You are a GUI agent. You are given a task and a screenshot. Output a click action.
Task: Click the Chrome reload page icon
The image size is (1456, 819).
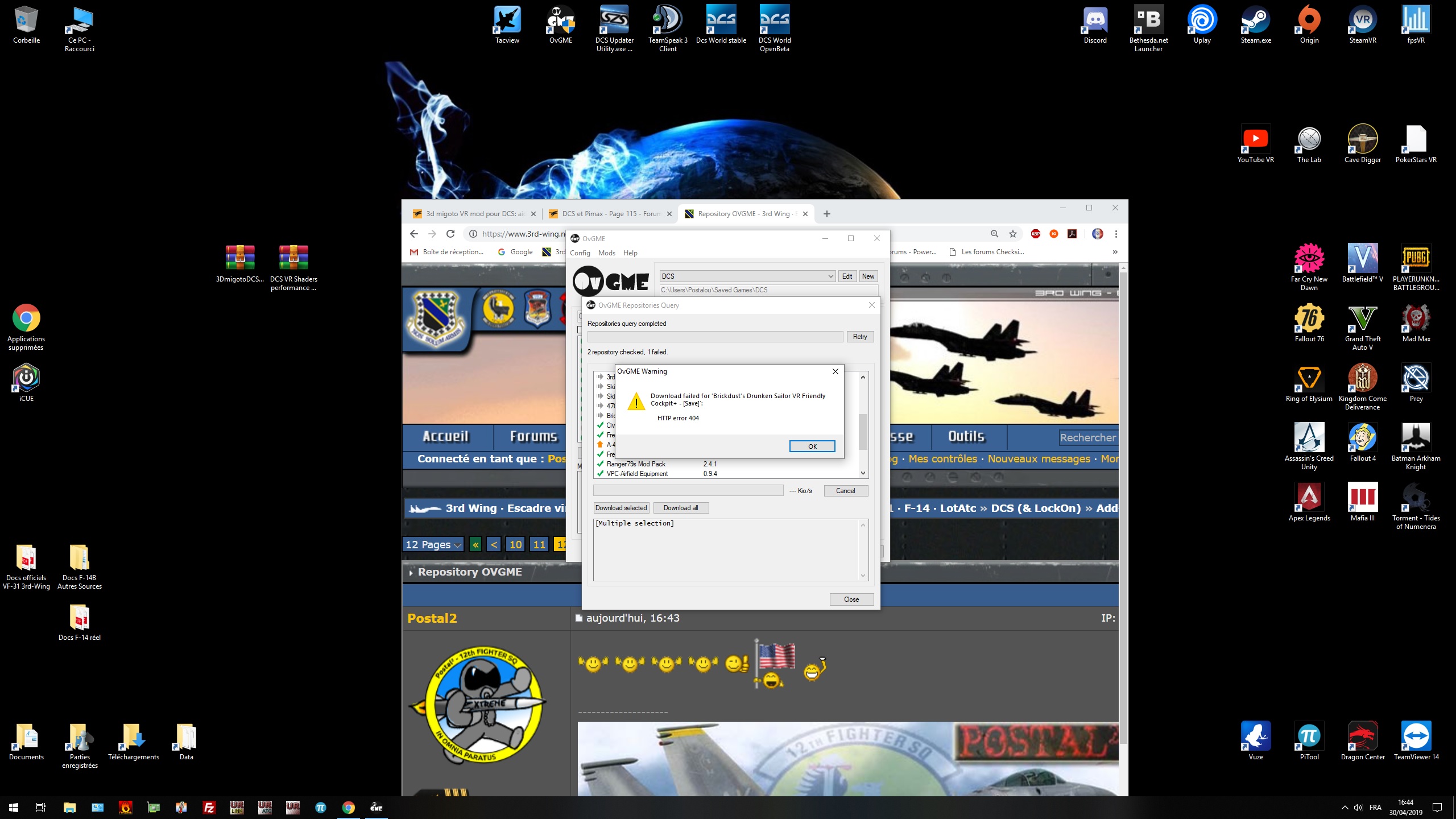click(x=450, y=234)
